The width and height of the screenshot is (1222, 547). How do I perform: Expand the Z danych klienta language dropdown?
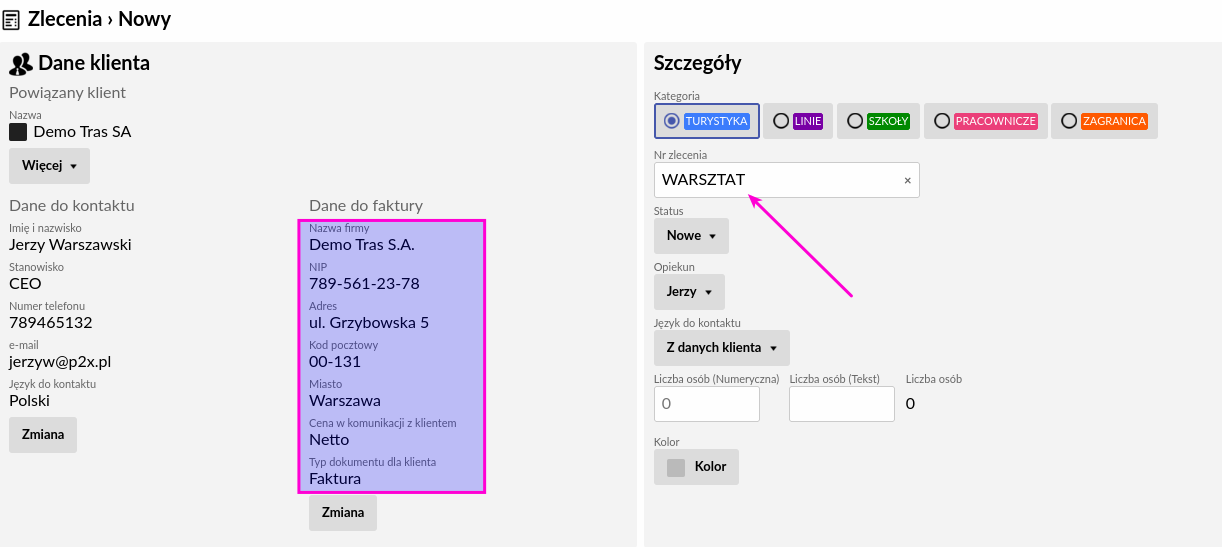pos(721,348)
